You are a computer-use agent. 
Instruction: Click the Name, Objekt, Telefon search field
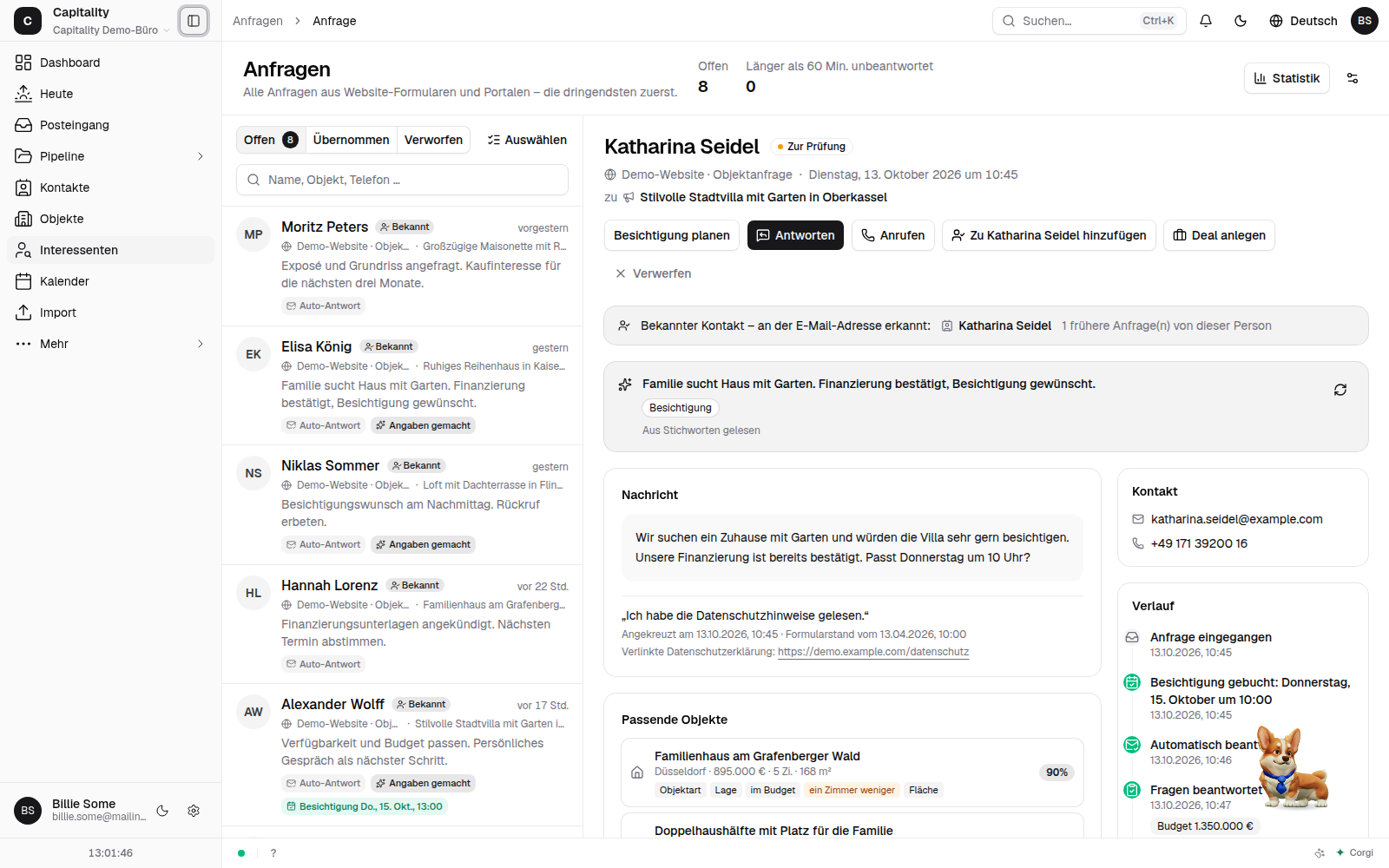click(402, 180)
